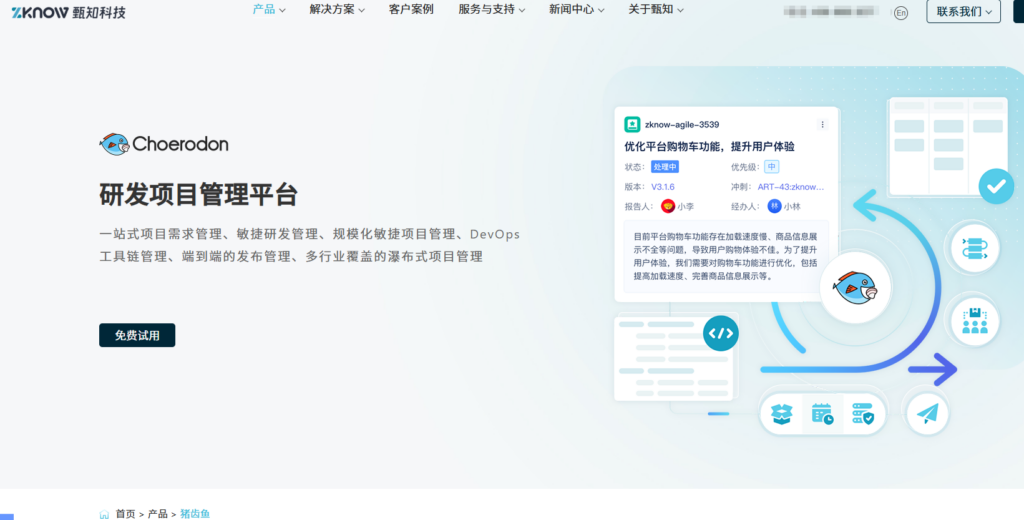
Task: Click the 研发项目管理平台 heading
Action: [x=199, y=195]
